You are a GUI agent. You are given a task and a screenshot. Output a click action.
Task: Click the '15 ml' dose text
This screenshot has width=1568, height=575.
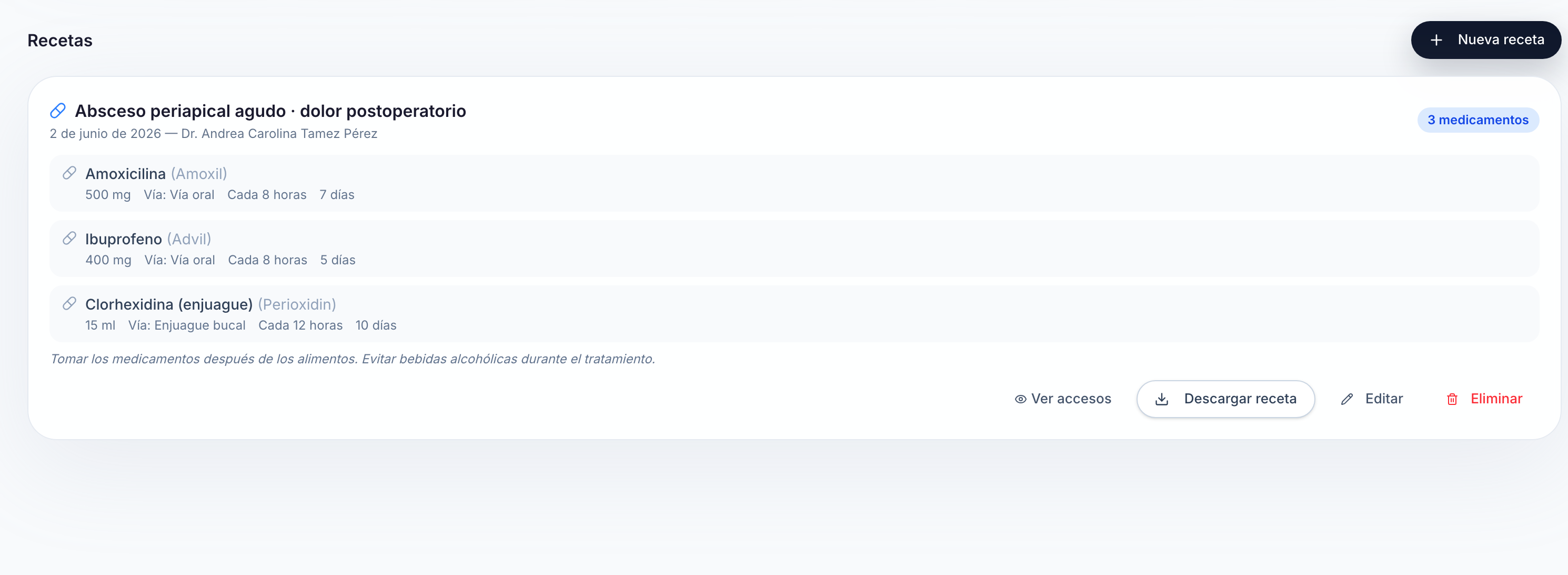(100, 325)
